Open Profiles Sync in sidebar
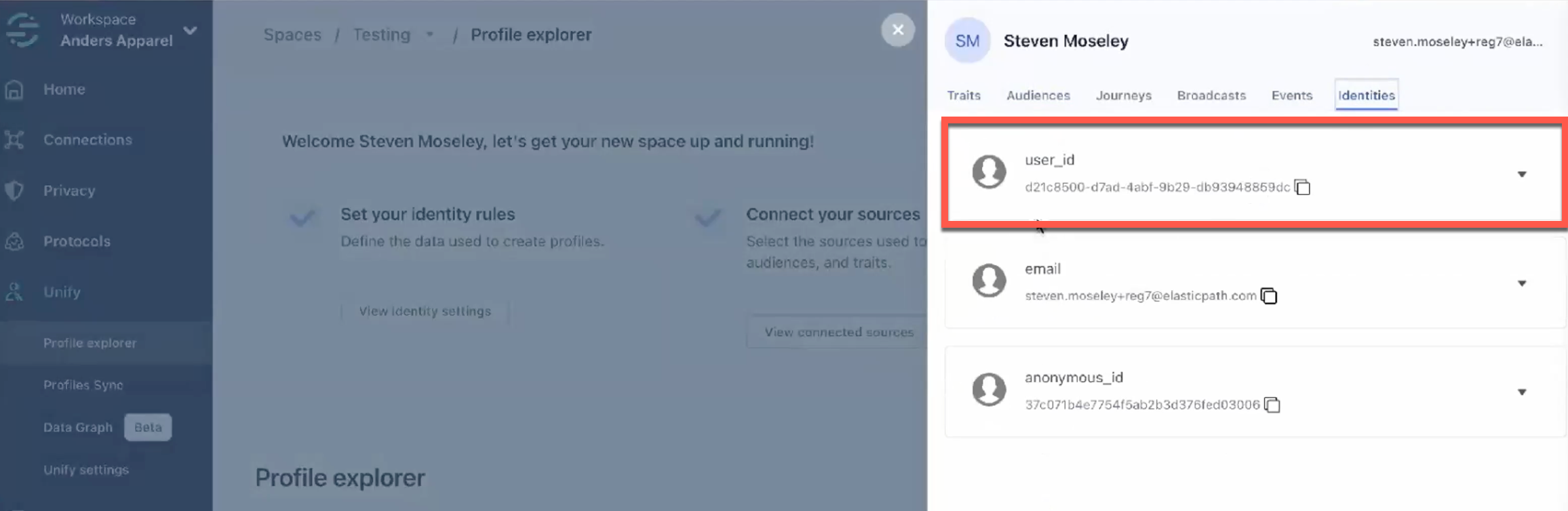1568x511 pixels. click(x=83, y=385)
